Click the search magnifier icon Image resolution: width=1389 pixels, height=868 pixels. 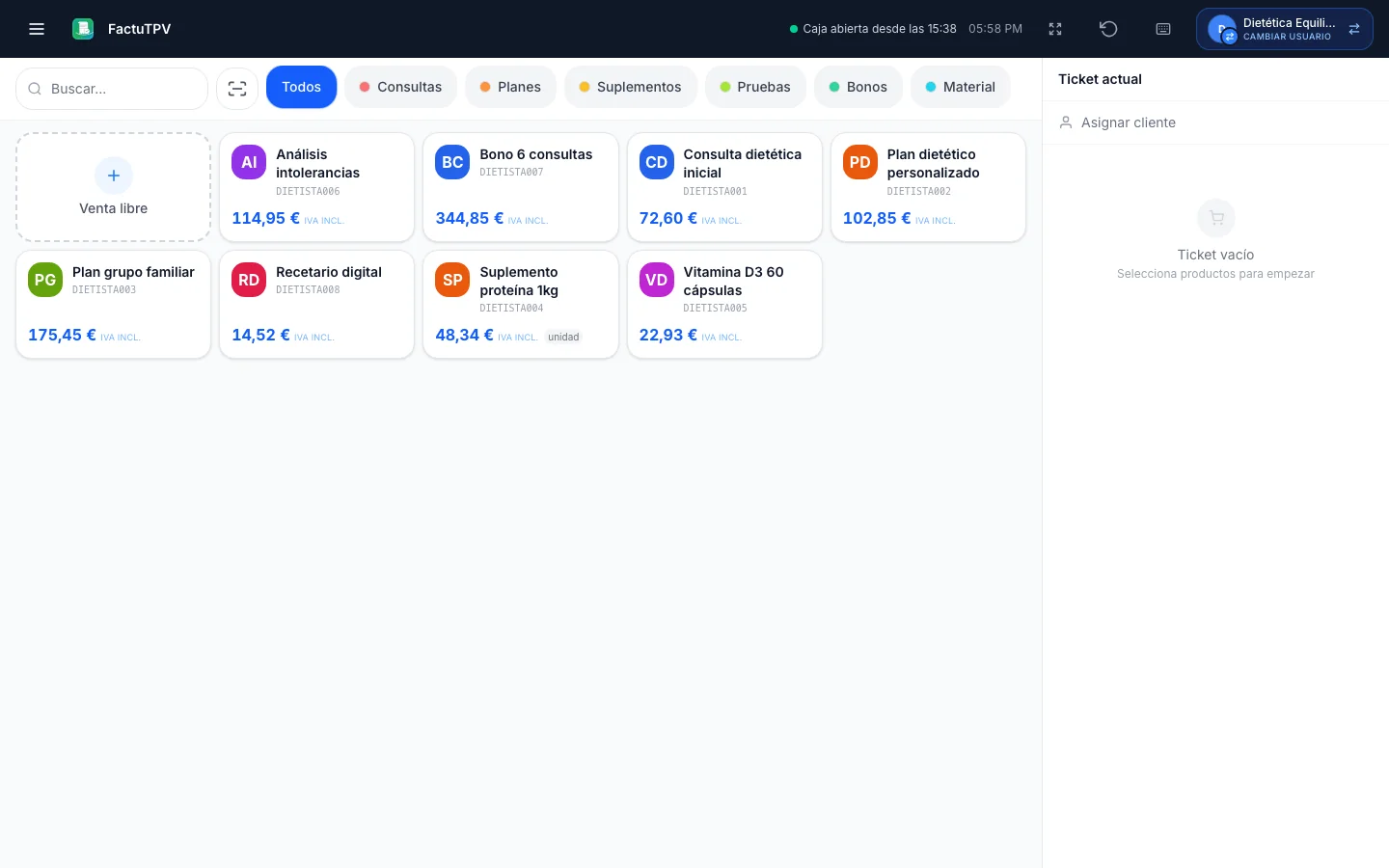pyautogui.click(x=35, y=89)
